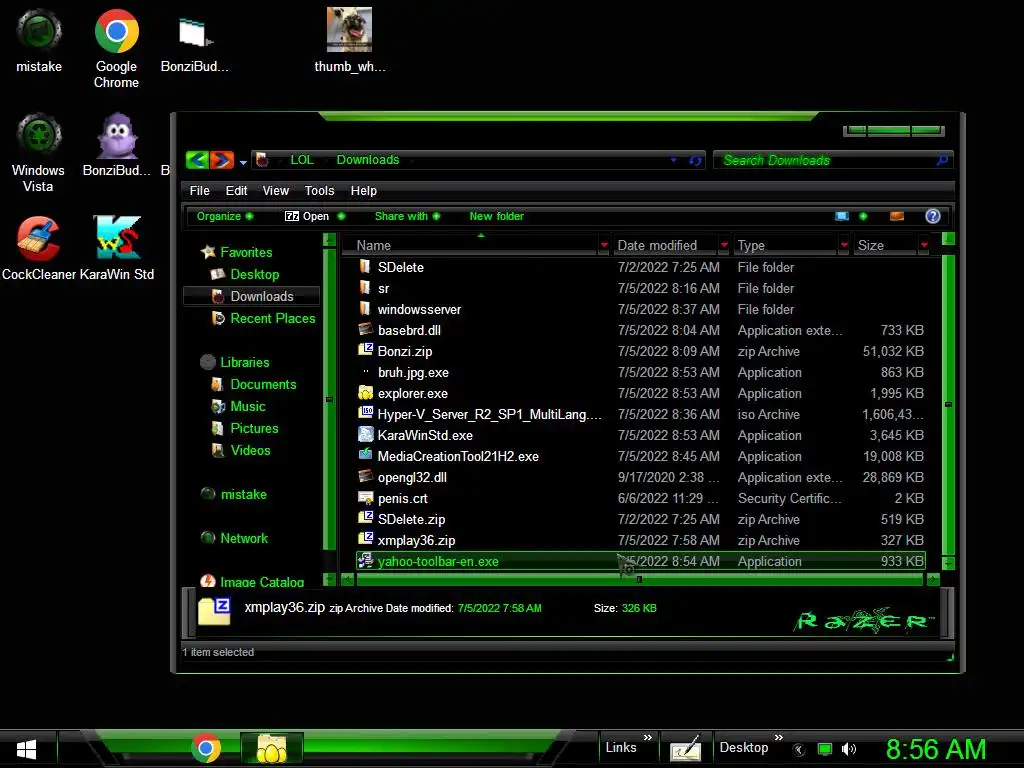Open recent locations dropdown next to nav arrows
Image resolution: width=1024 pixels, height=768 pixels.
[243, 162]
